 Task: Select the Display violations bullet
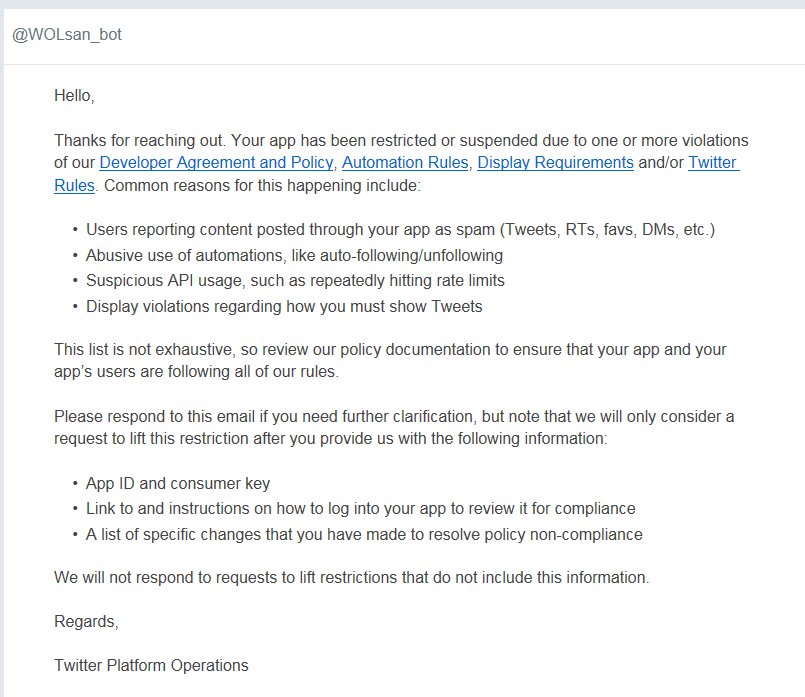(284, 306)
